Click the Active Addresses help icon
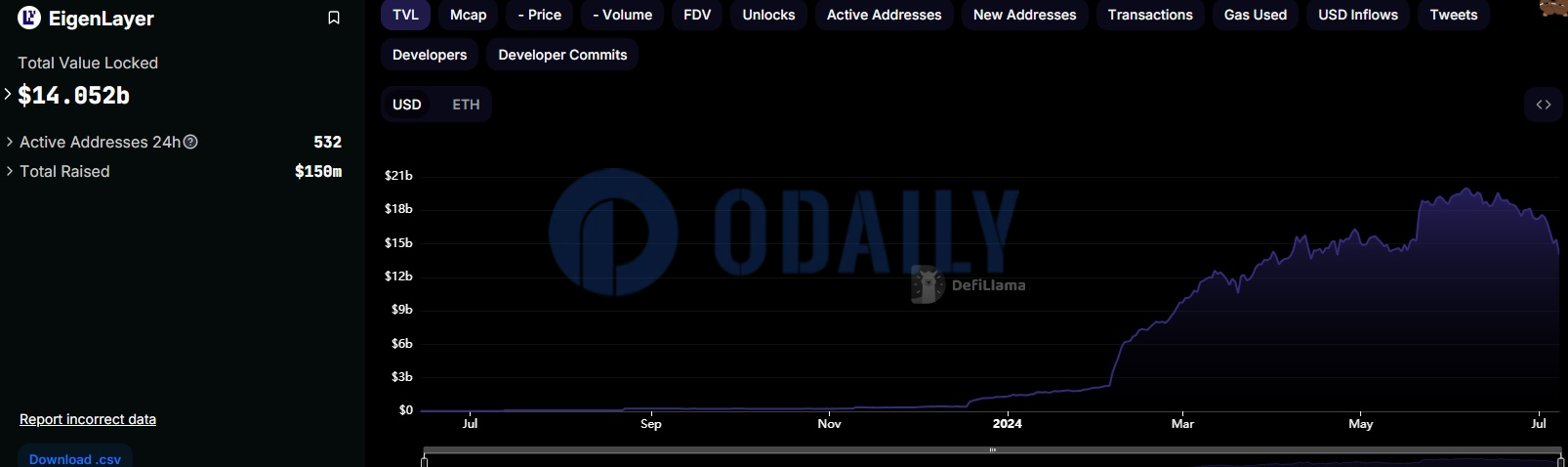This screenshot has width=1568, height=467. tap(191, 142)
